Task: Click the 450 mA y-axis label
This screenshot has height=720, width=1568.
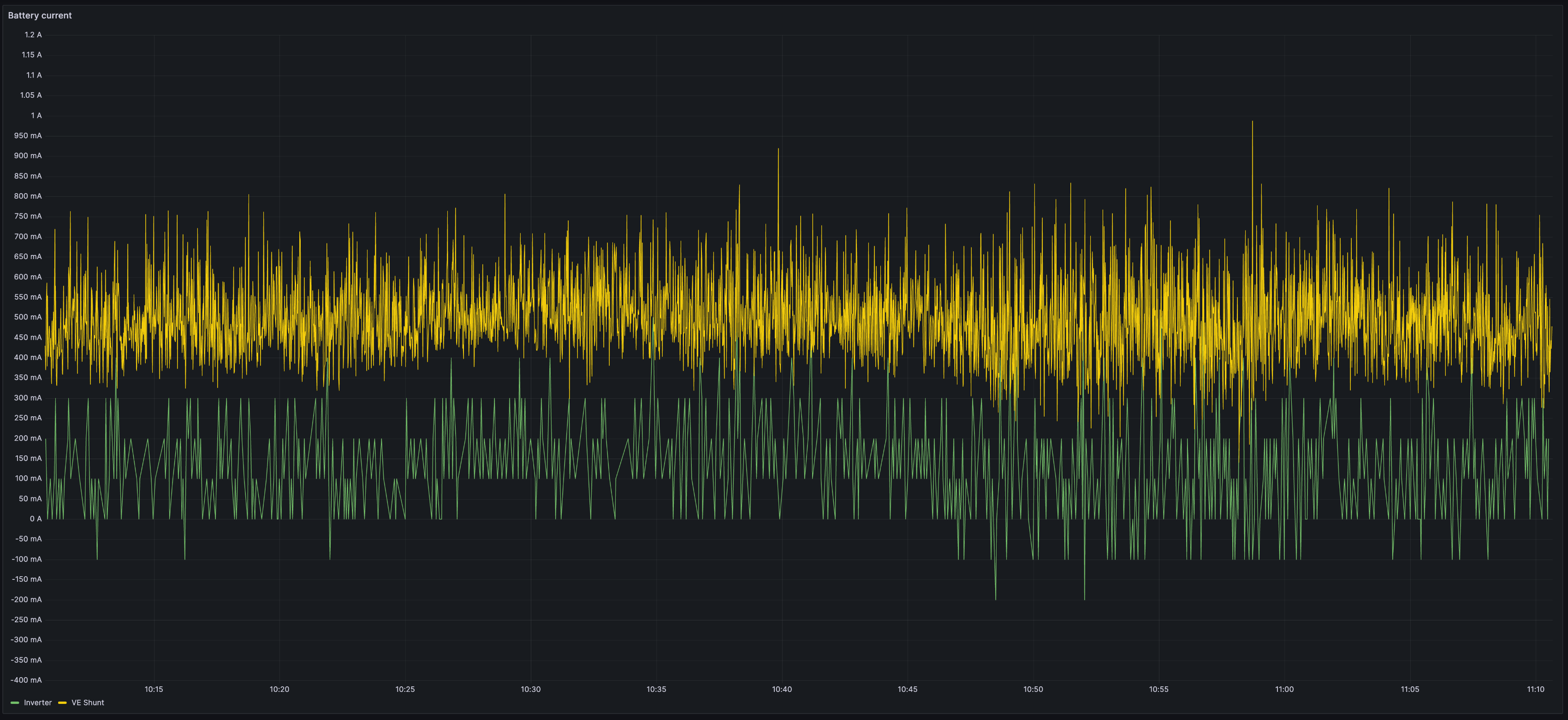Action: coord(28,337)
